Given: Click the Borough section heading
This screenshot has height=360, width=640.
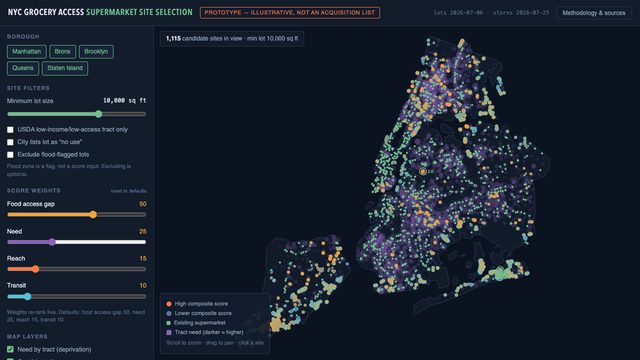Looking at the screenshot, I should point(23,37).
